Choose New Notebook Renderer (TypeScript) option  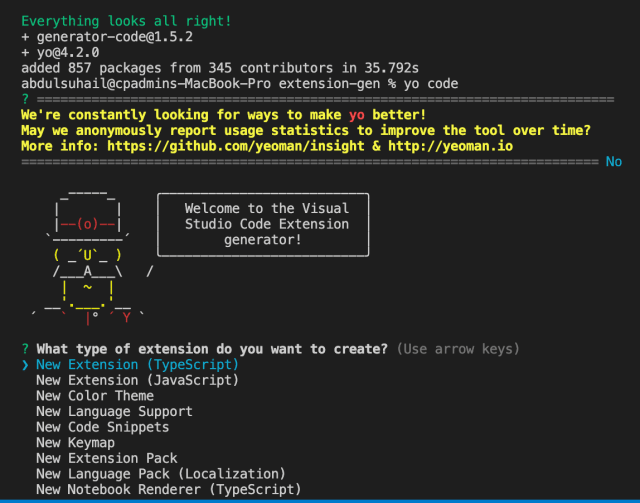pyautogui.click(x=168, y=489)
